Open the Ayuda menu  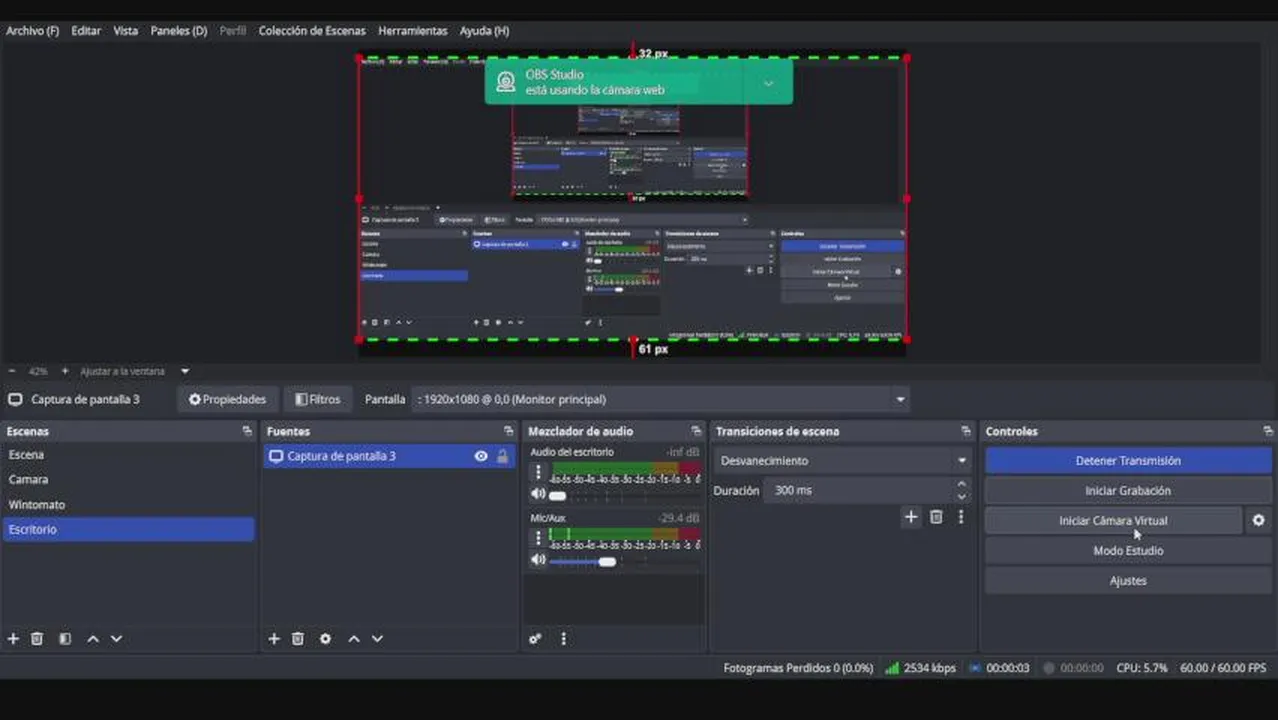pos(484,31)
